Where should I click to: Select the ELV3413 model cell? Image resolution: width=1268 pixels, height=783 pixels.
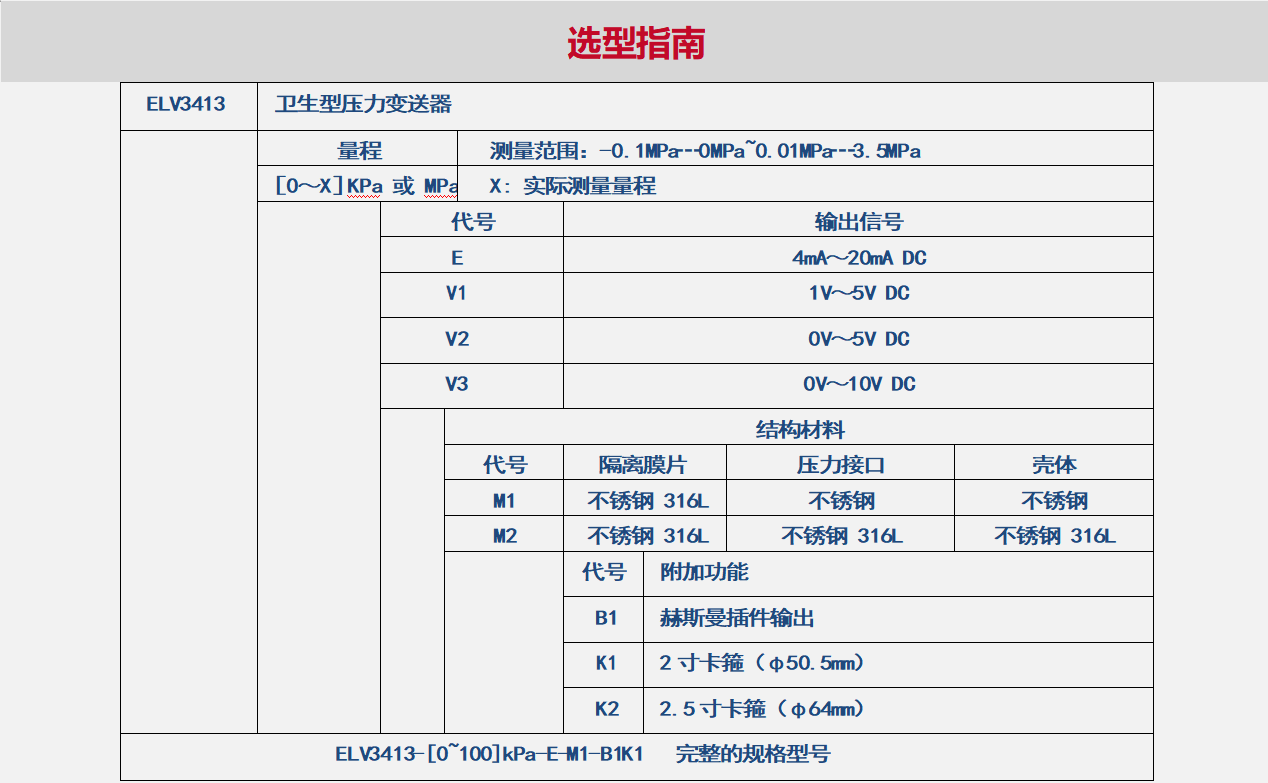tap(187, 104)
